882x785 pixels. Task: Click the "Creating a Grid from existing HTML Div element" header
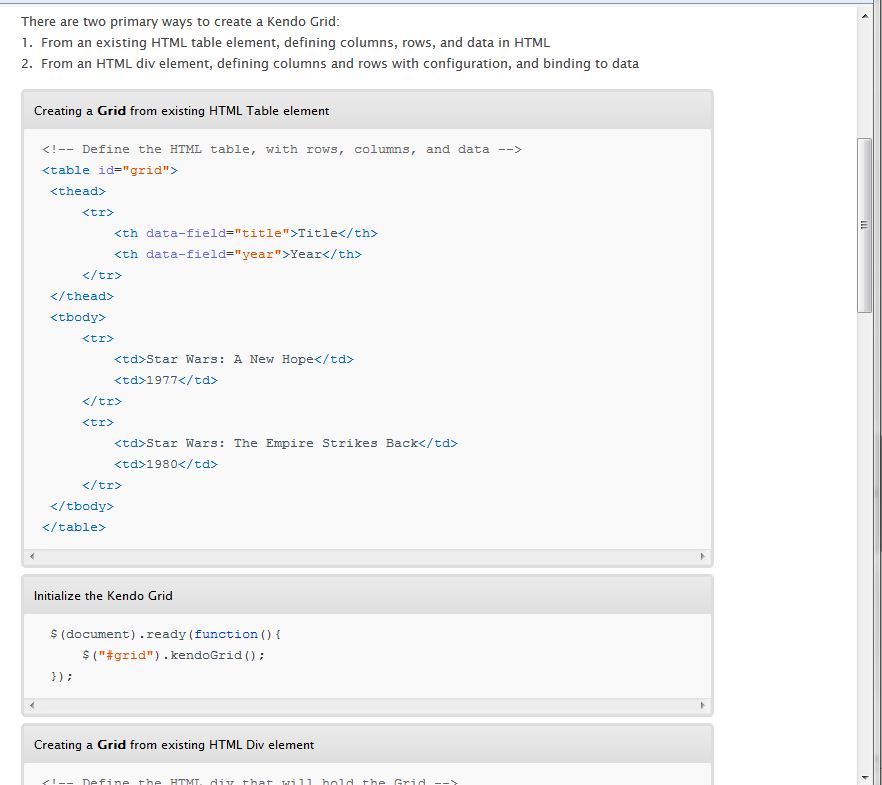[x=174, y=745]
